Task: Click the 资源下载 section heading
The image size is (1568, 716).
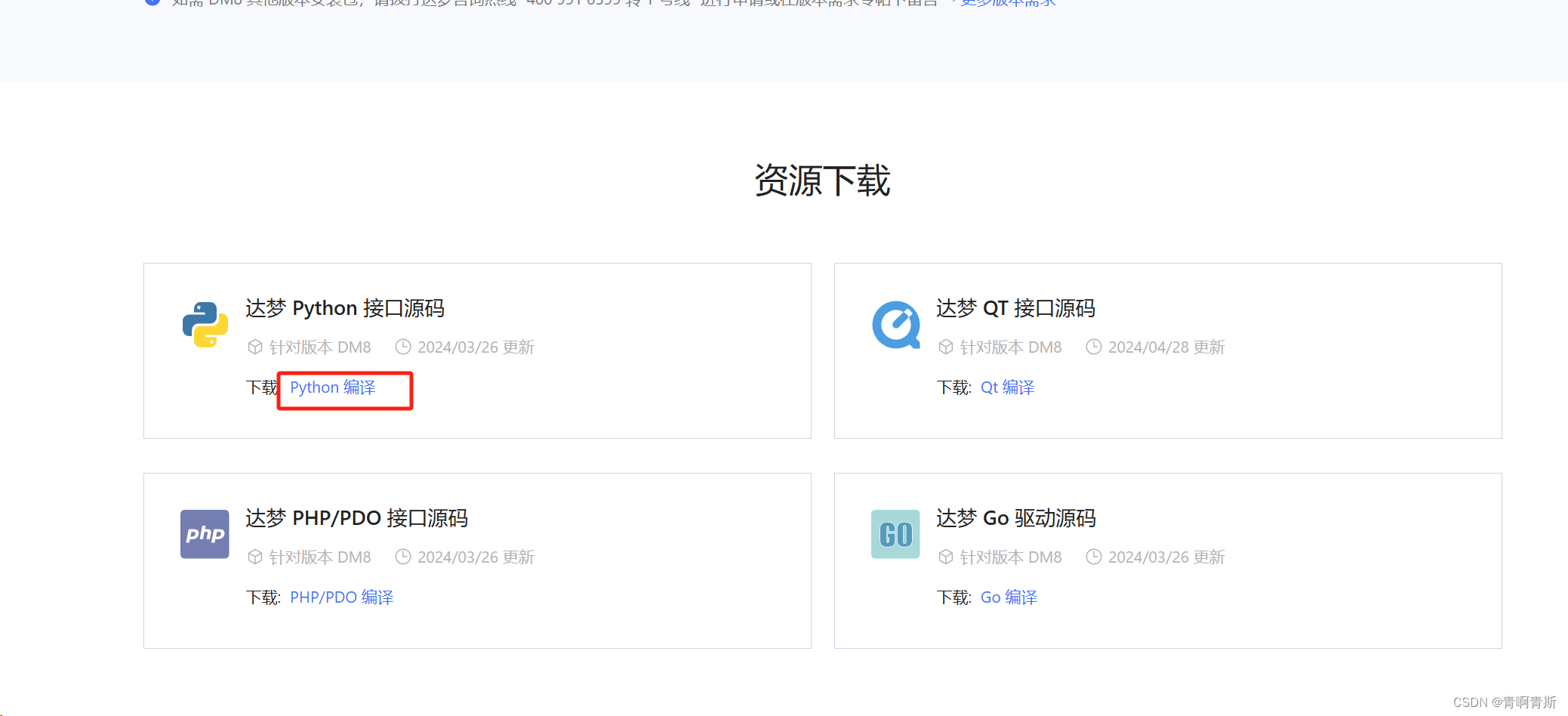Action: click(x=822, y=181)
